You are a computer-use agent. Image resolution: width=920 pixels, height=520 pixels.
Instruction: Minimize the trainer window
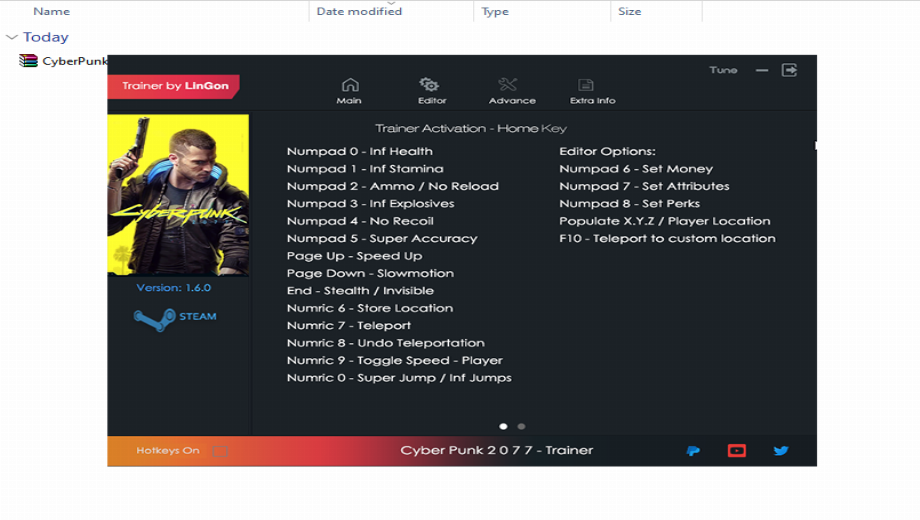coord(762,70)
